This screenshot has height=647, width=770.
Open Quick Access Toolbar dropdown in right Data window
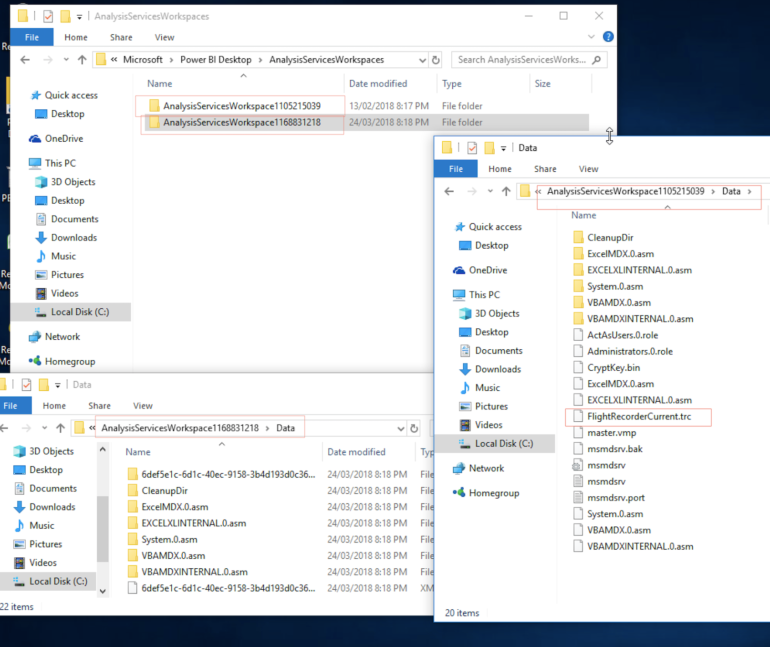(x=503, y=148)
